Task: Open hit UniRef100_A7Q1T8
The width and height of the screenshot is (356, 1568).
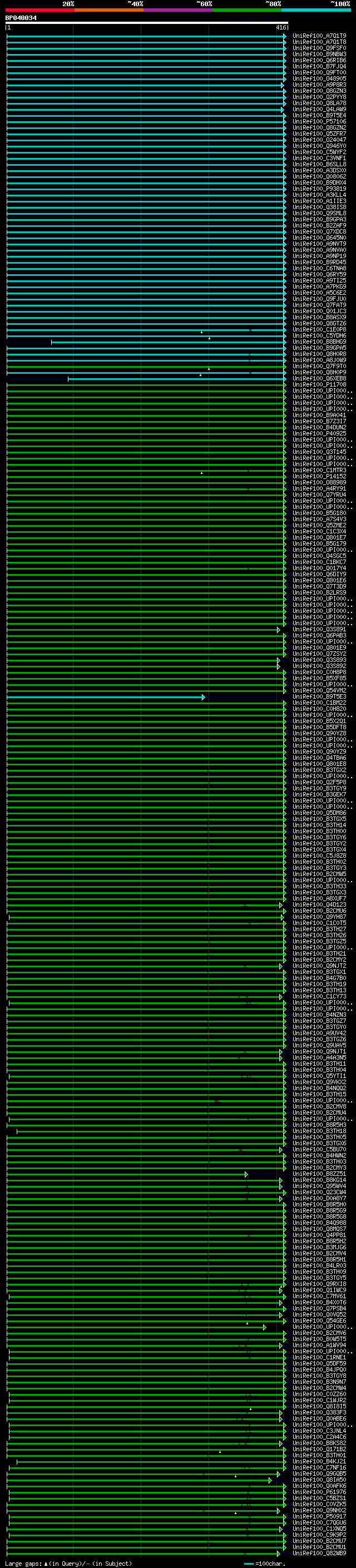Action: click(x=319, y=42)
